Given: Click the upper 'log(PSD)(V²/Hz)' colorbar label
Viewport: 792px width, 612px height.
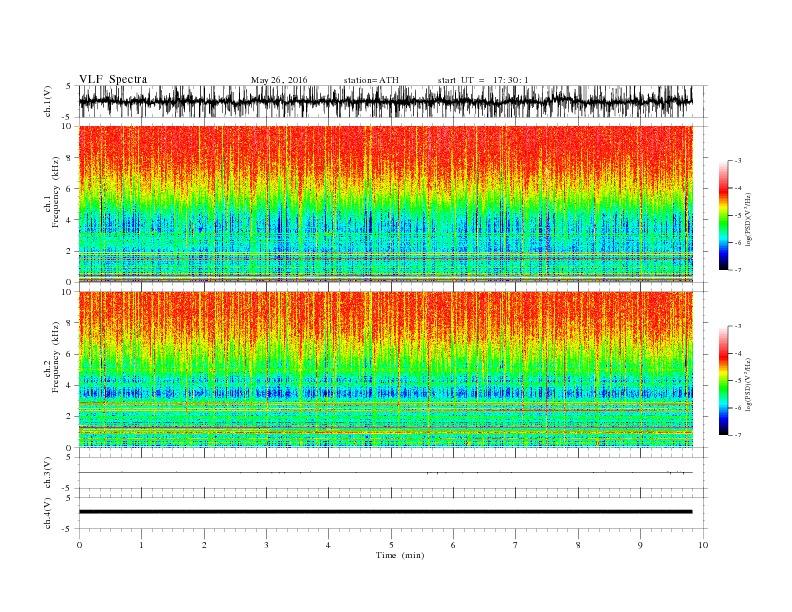Looking at the screenshot, I should coord(749,220).
